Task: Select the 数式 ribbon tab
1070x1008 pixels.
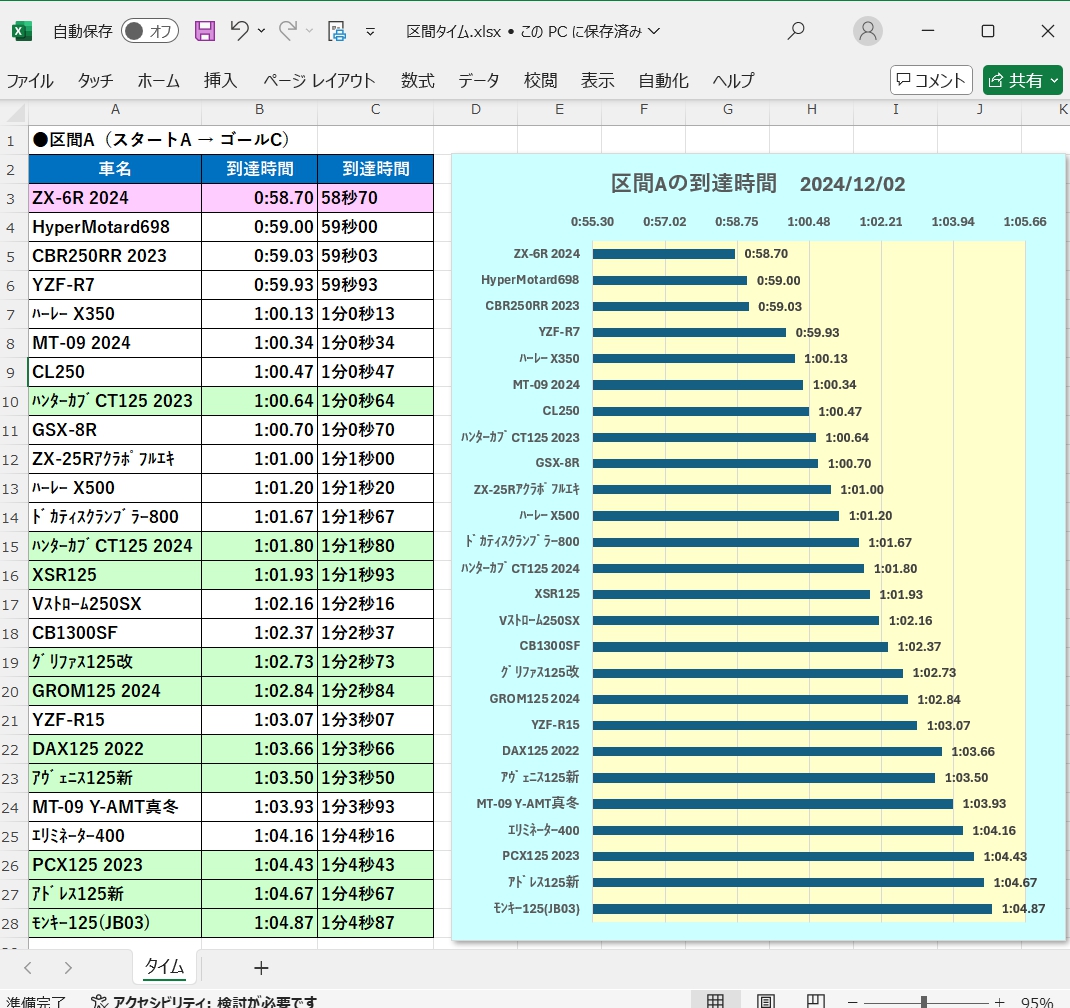Action: coord(418,81)
